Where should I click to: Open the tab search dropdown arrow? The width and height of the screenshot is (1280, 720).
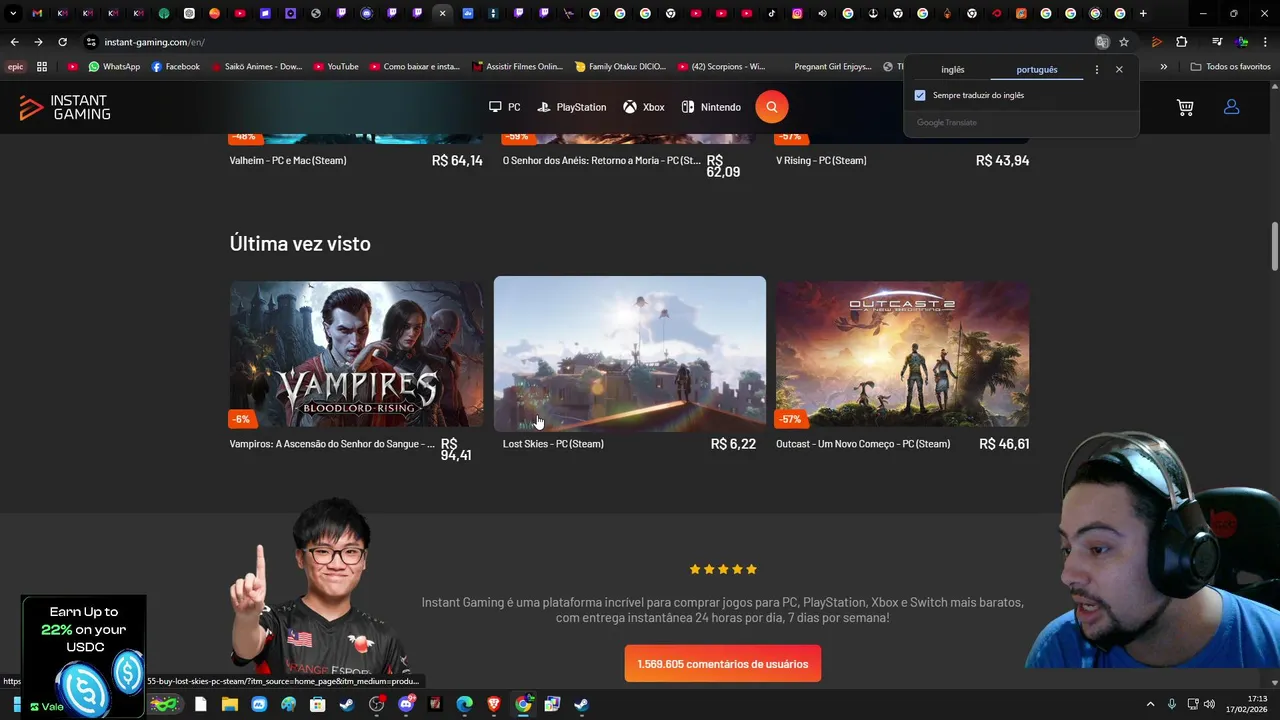pos(13,14)
